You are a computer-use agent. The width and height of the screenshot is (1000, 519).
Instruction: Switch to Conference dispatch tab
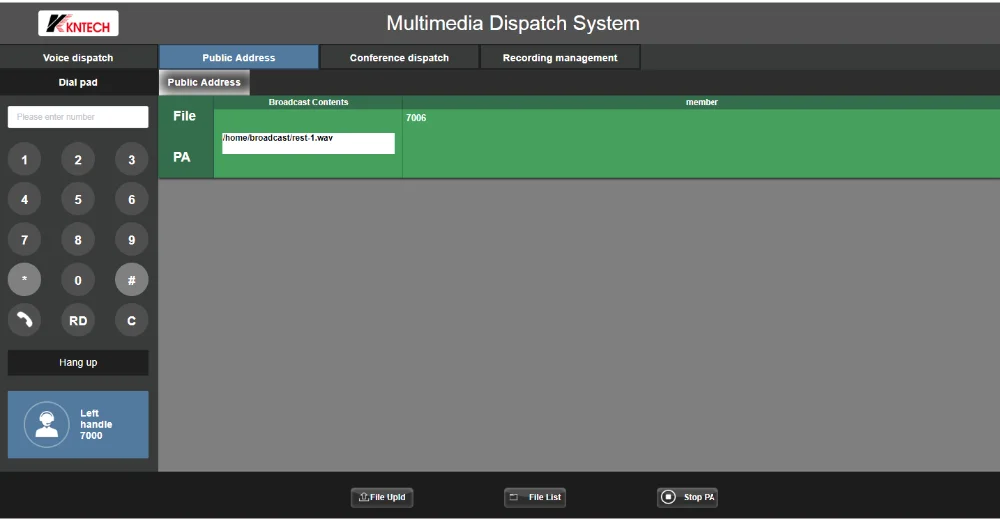[399, 58]
